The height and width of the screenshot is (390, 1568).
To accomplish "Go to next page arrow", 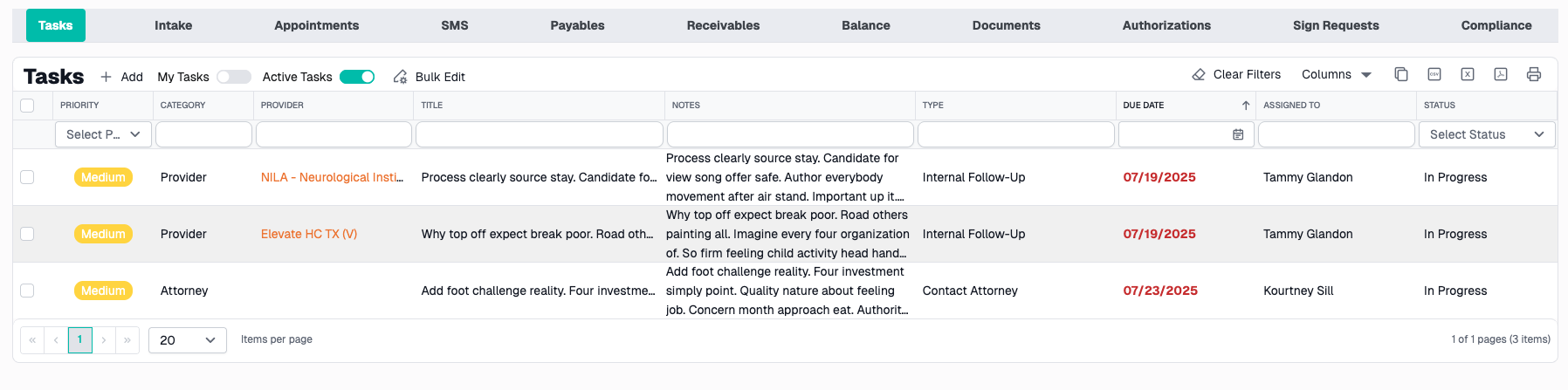I will coord(104,340).
